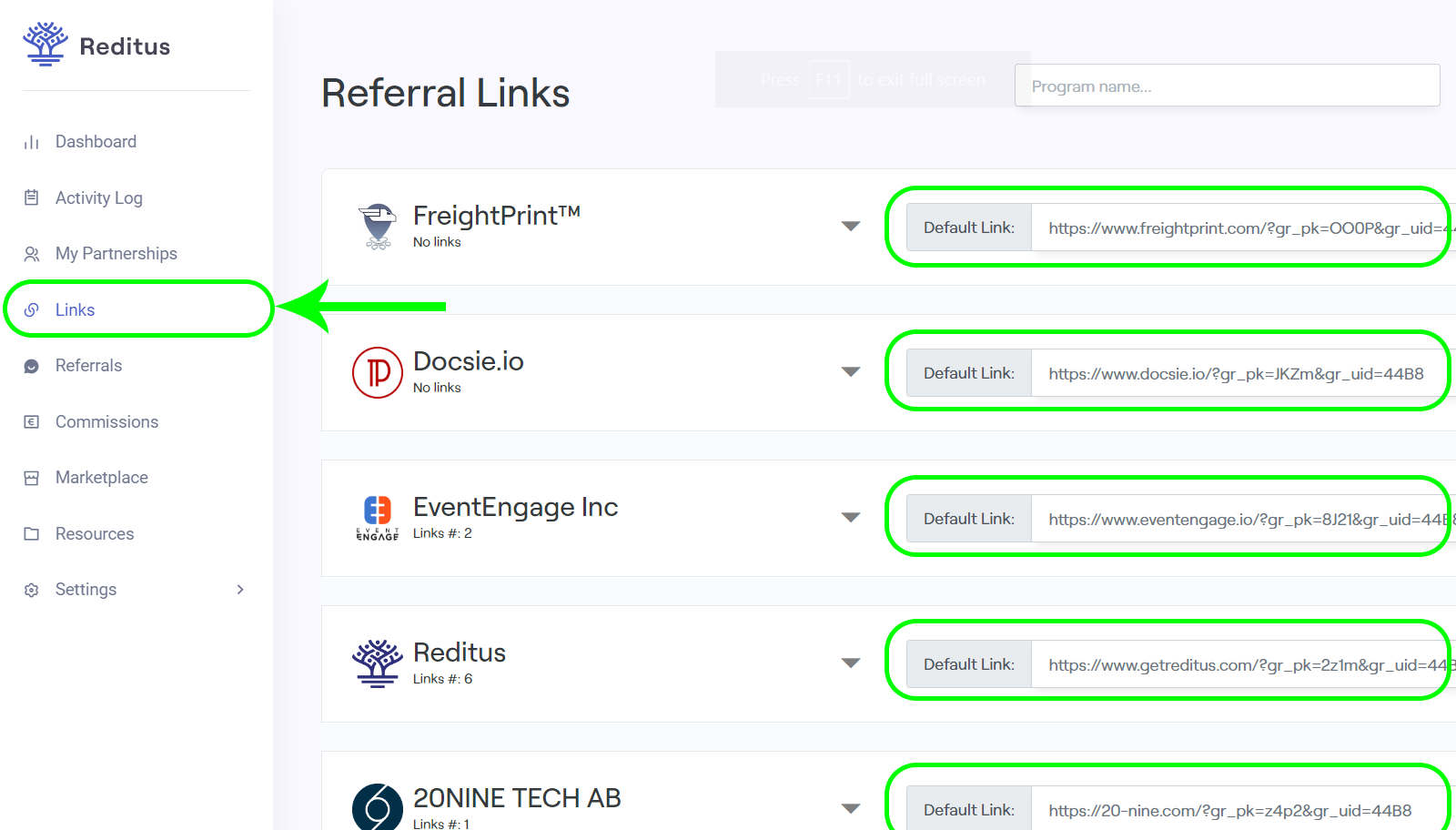Click the Settings gear icon

[32, 590]
